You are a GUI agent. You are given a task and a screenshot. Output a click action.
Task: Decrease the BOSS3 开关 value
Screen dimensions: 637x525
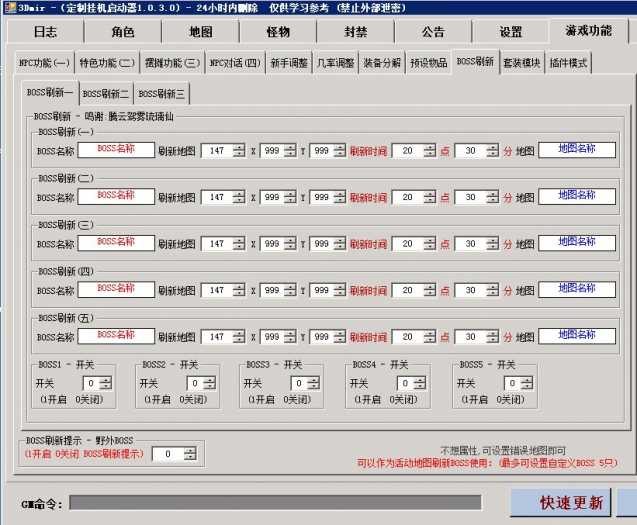tap(313, 387)
